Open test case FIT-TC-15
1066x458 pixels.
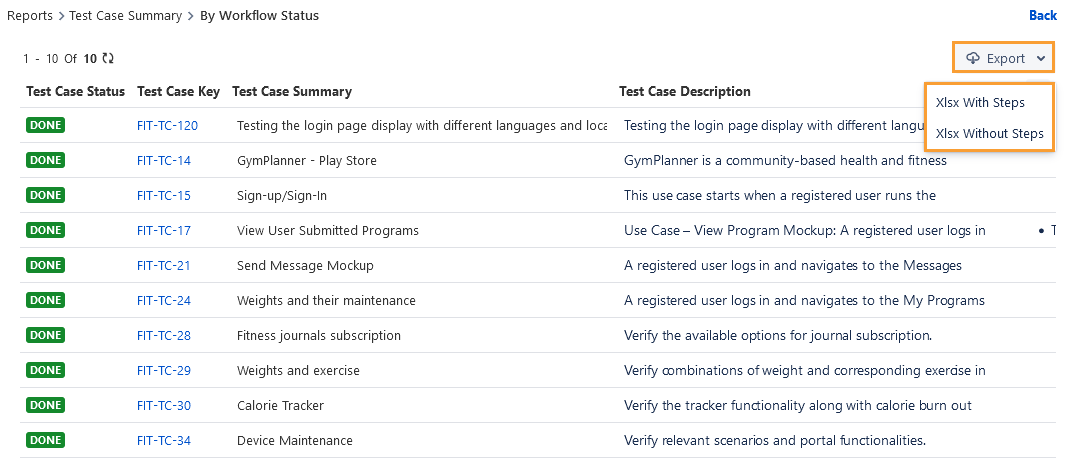[x=164, y=195]
